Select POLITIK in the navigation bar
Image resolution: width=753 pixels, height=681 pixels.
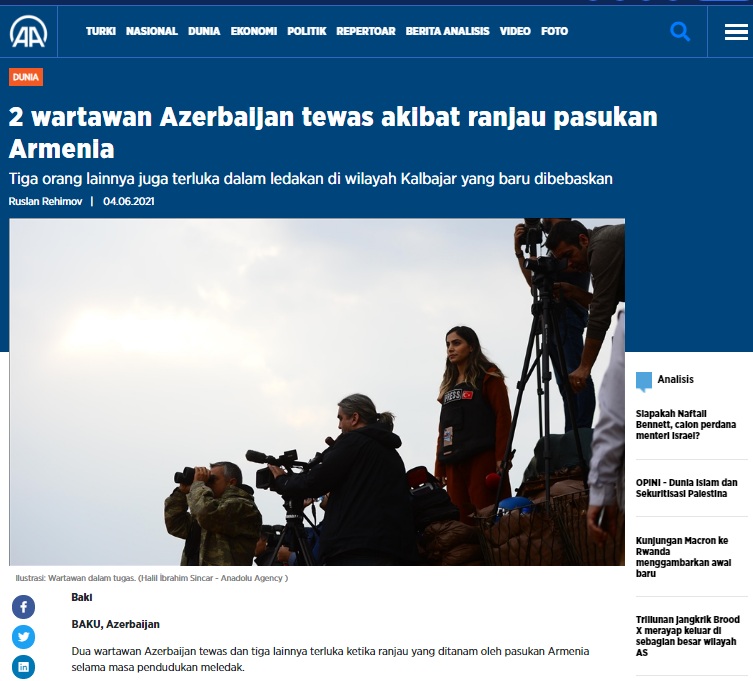[306, 31]
